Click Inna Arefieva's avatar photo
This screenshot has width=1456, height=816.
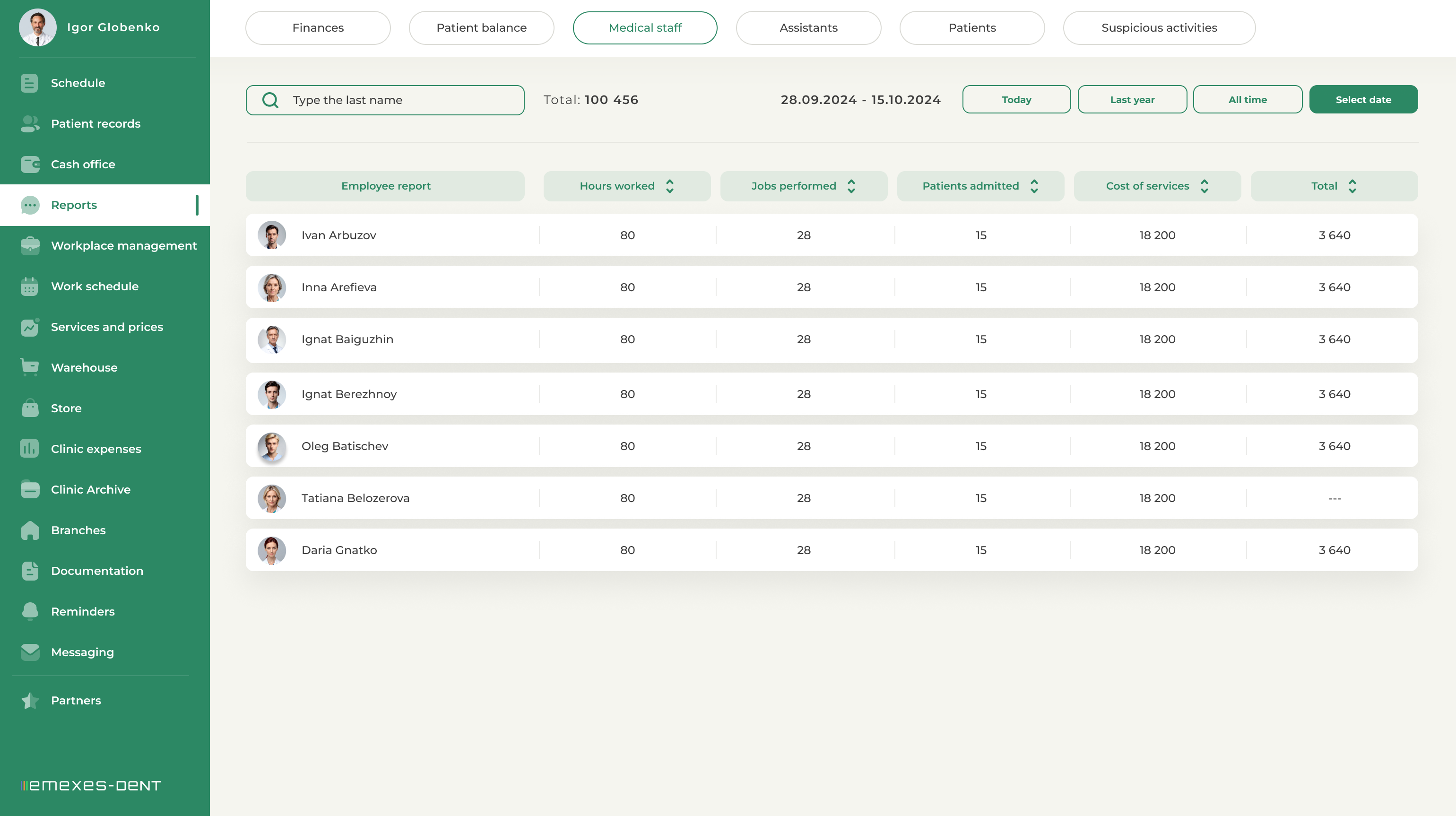272,287
